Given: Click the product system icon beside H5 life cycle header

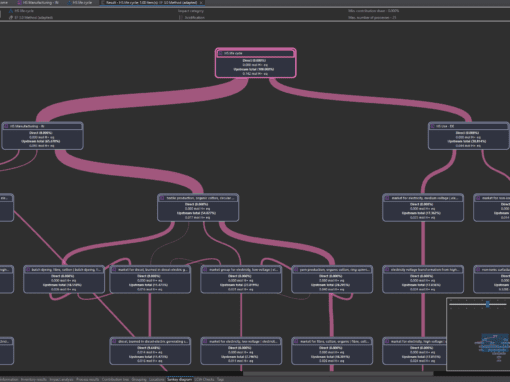Looking at the screenshot, I should click(x=11, y=11).
